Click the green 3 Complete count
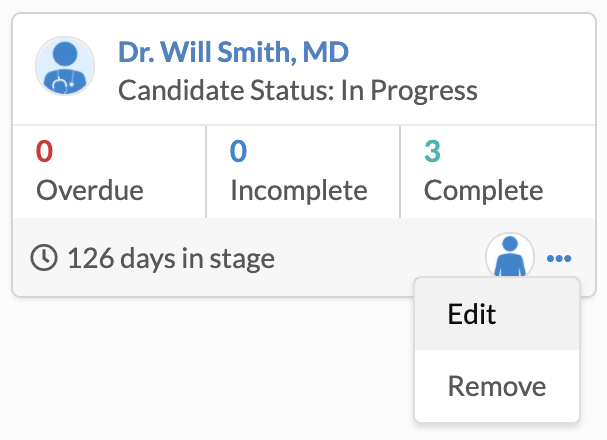 coord(432,151)
